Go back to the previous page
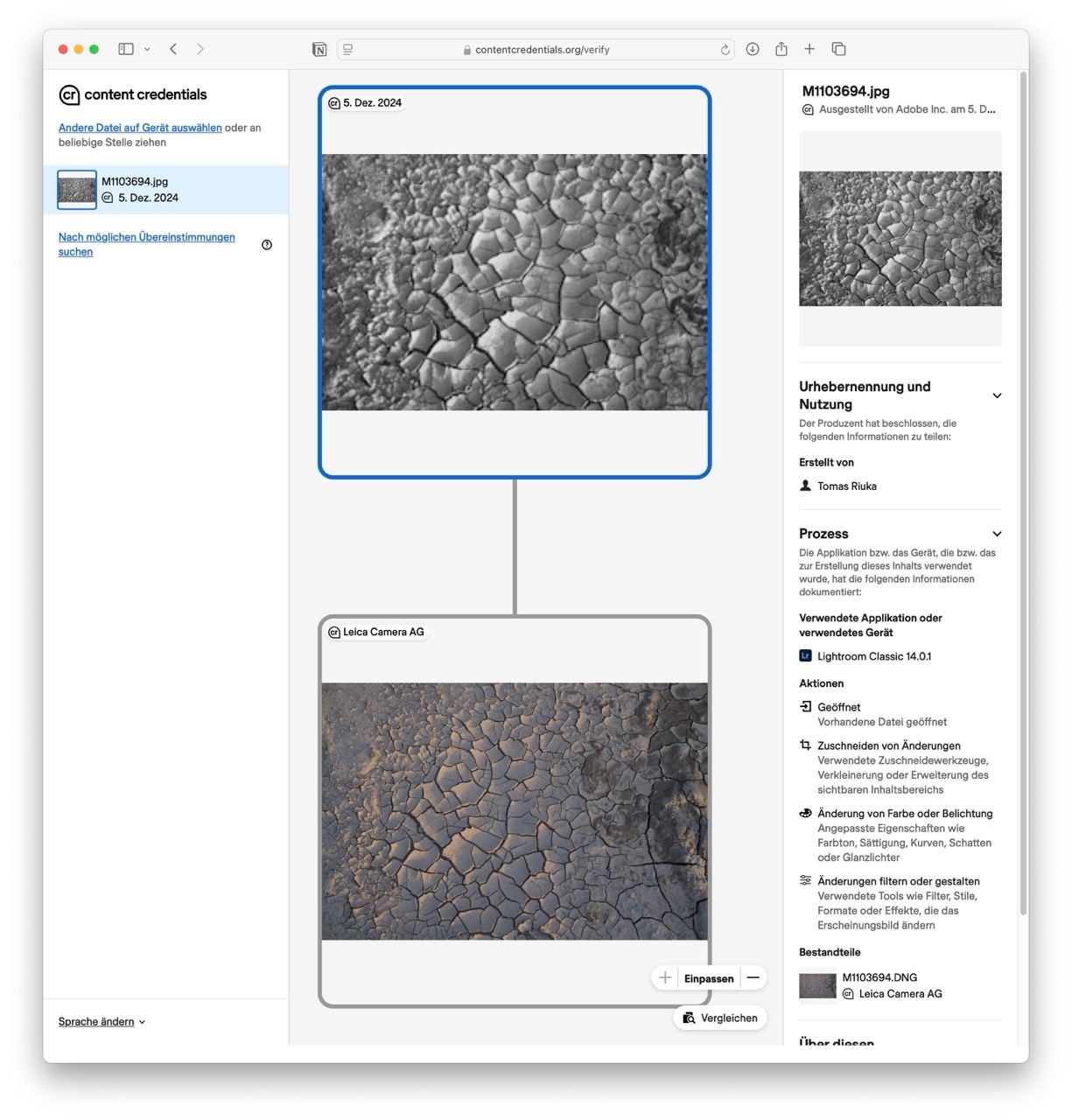Screen dimensions: 1072x1120 (x=173, y=49)
